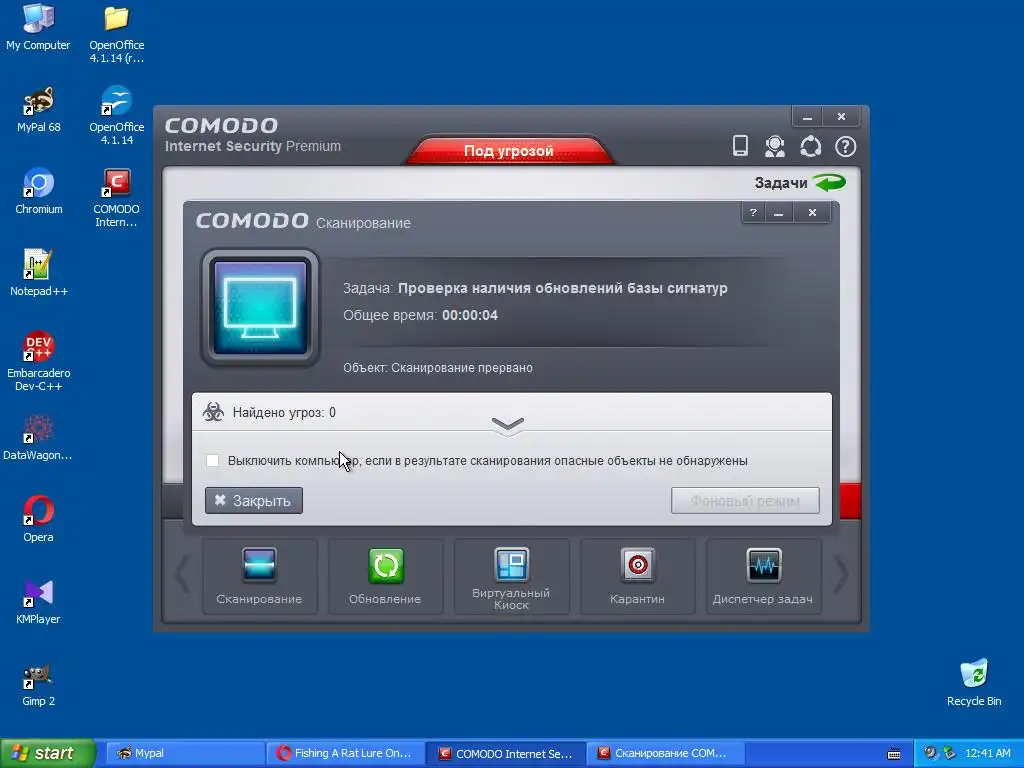
Task: Open the Сканирование tile in Comodo
Action: point(259,576)
